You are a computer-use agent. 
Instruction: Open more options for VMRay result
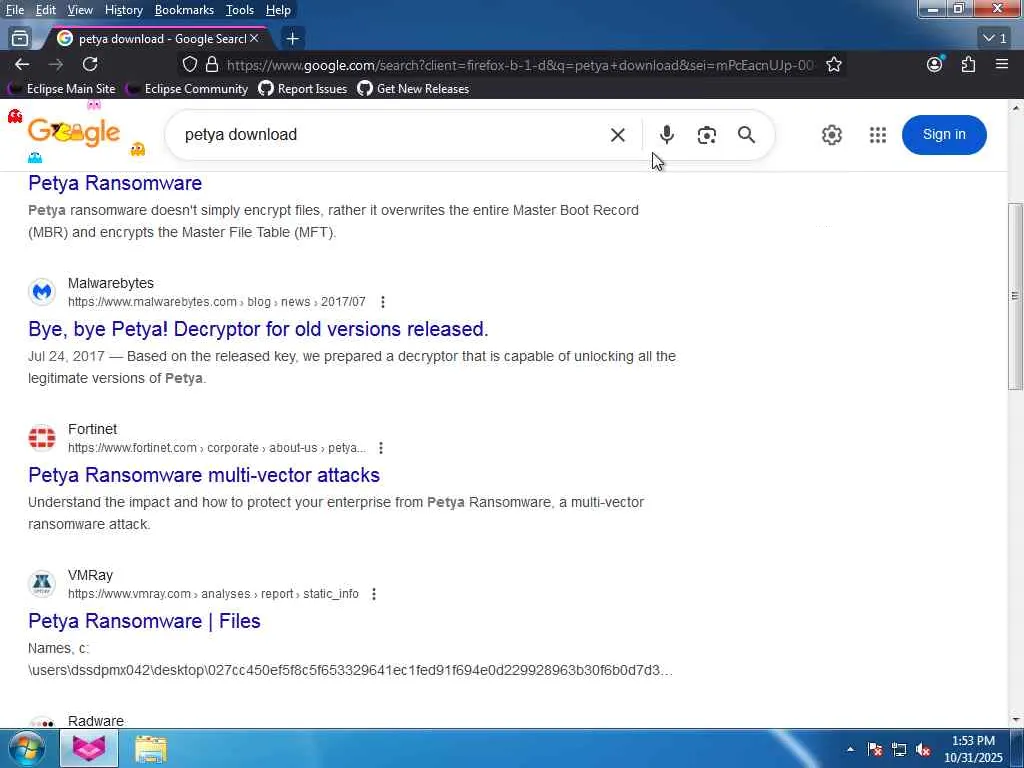[x=374, y=594]
